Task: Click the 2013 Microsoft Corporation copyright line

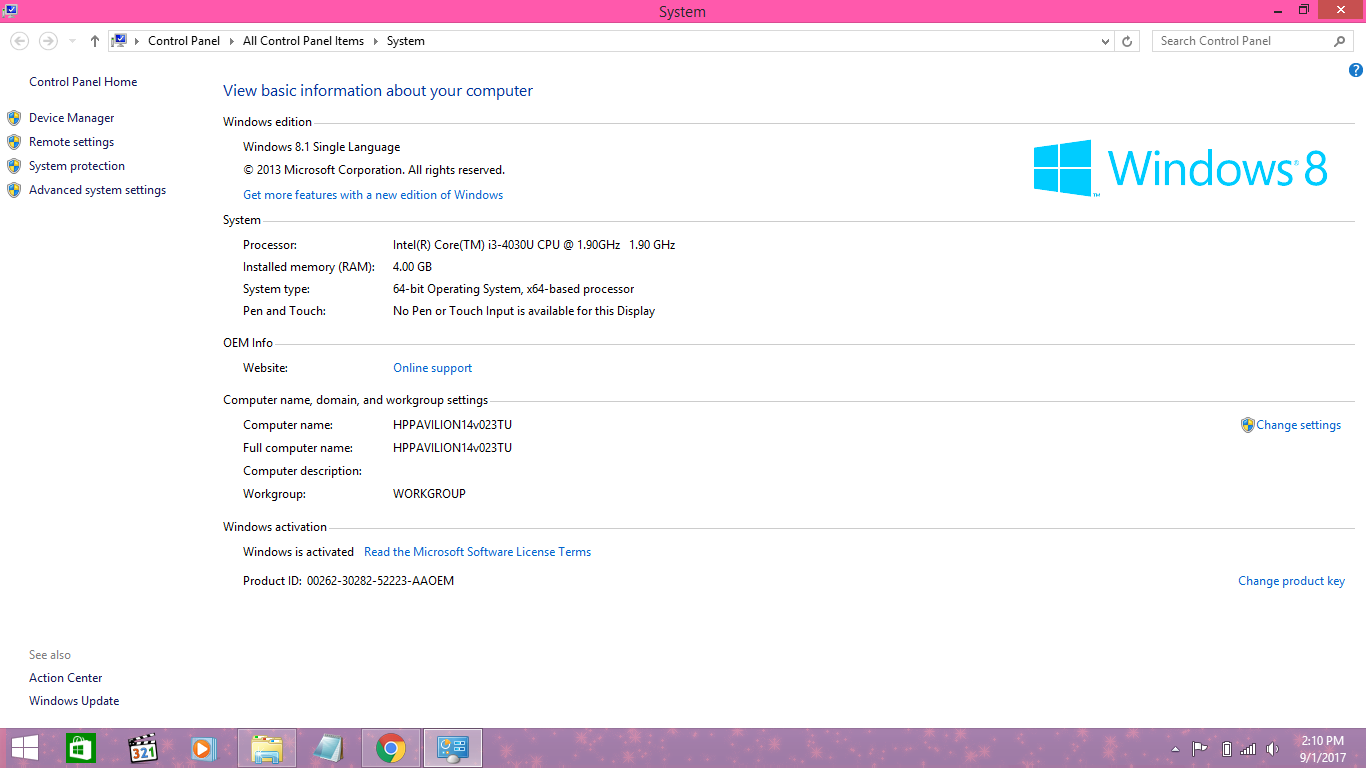Action: pos(374,170)
